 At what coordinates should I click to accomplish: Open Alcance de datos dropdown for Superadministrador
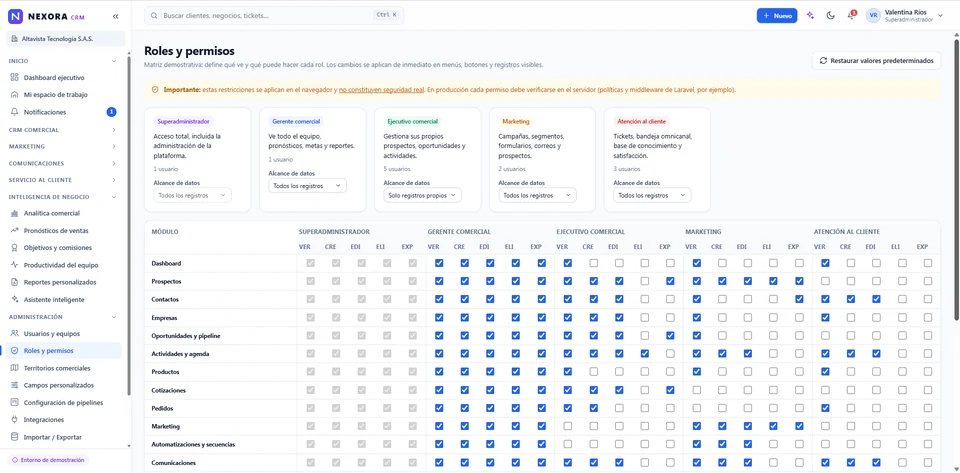click(x=192, y=195)
